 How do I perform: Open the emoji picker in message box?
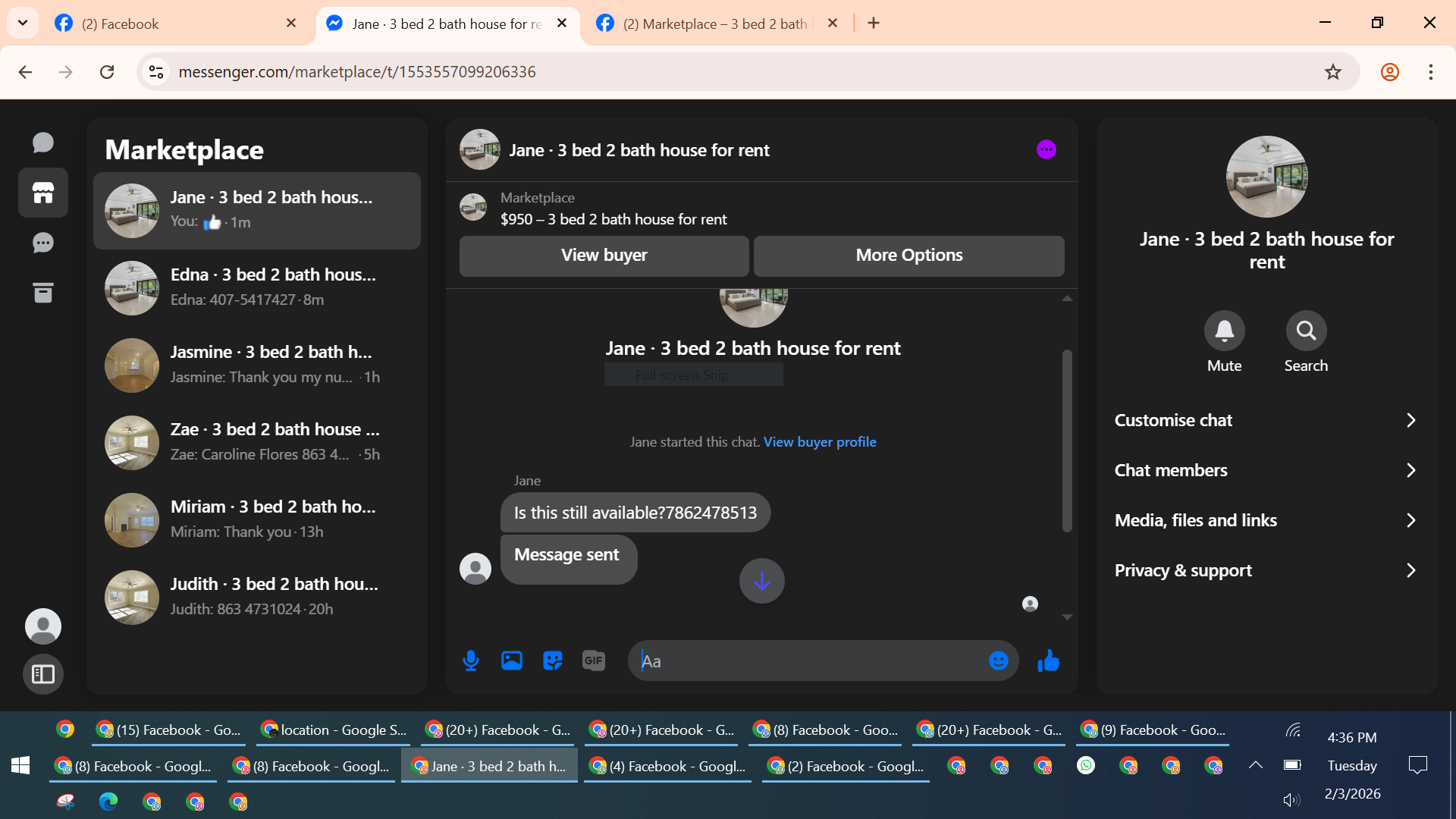pos(999,661)
